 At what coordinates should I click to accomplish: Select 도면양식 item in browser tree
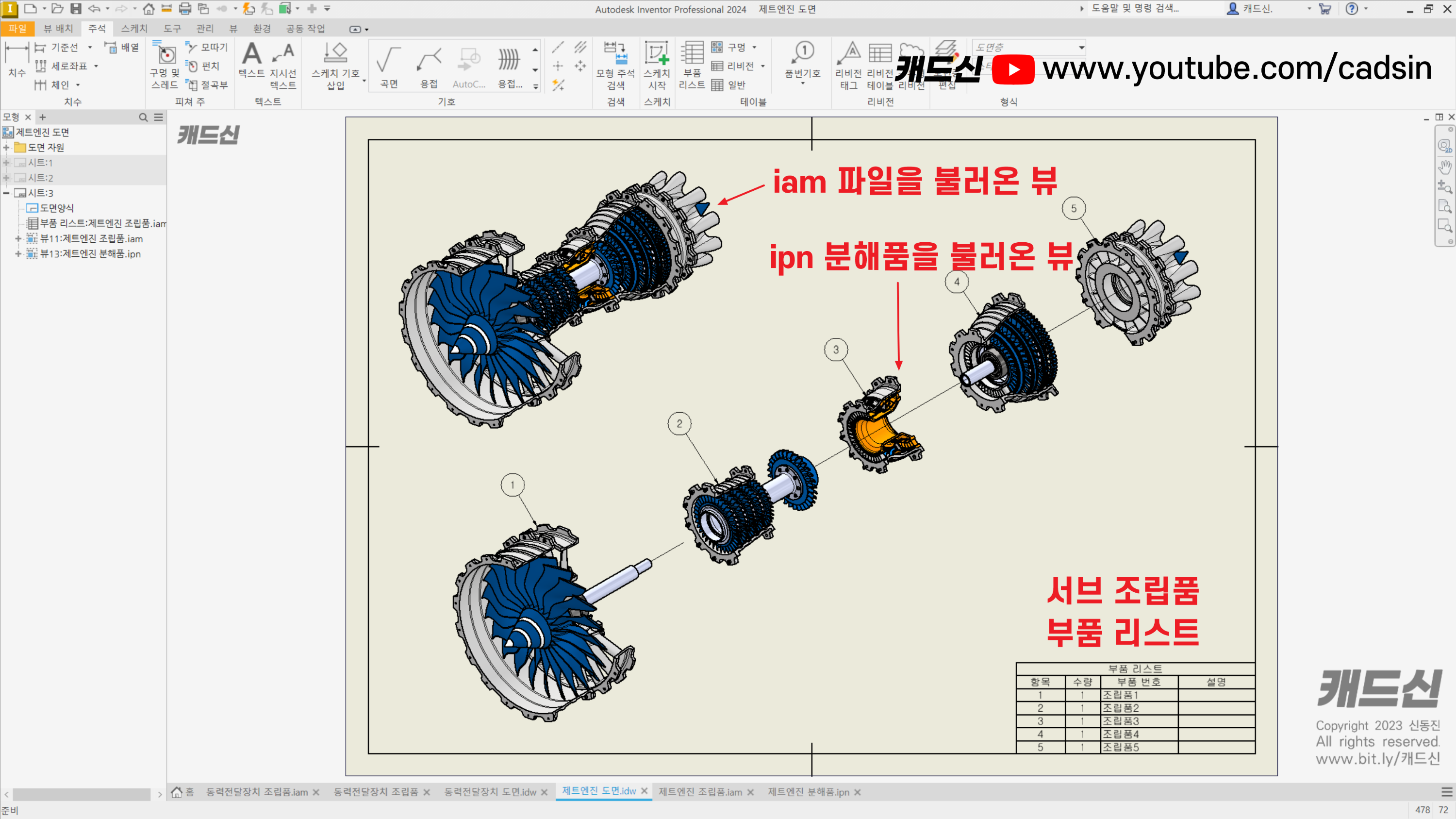[x=56, y=209]
